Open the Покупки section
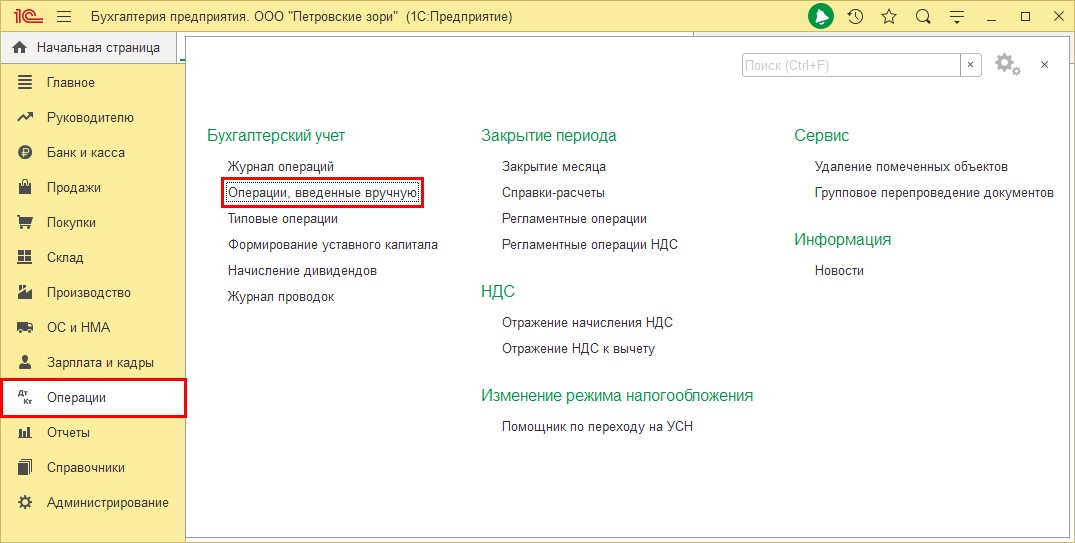This screenshot has width=1075, height=543. (93, 222)
